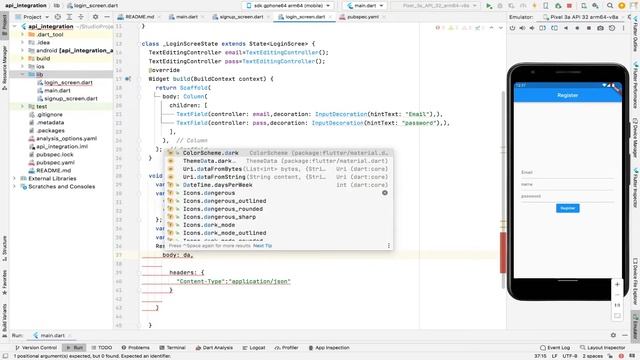Open the Problems tool window
The width and height of the screenshot is (640, 360).
coord(136,347)
